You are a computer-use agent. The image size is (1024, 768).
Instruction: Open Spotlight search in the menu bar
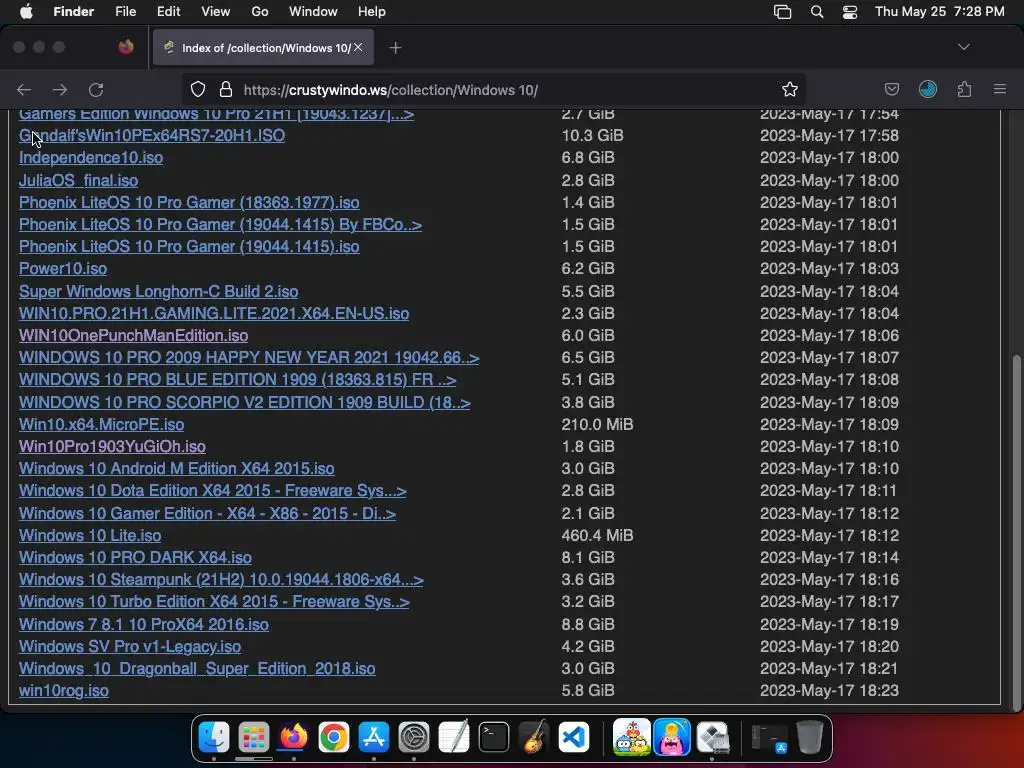point(816,12)
